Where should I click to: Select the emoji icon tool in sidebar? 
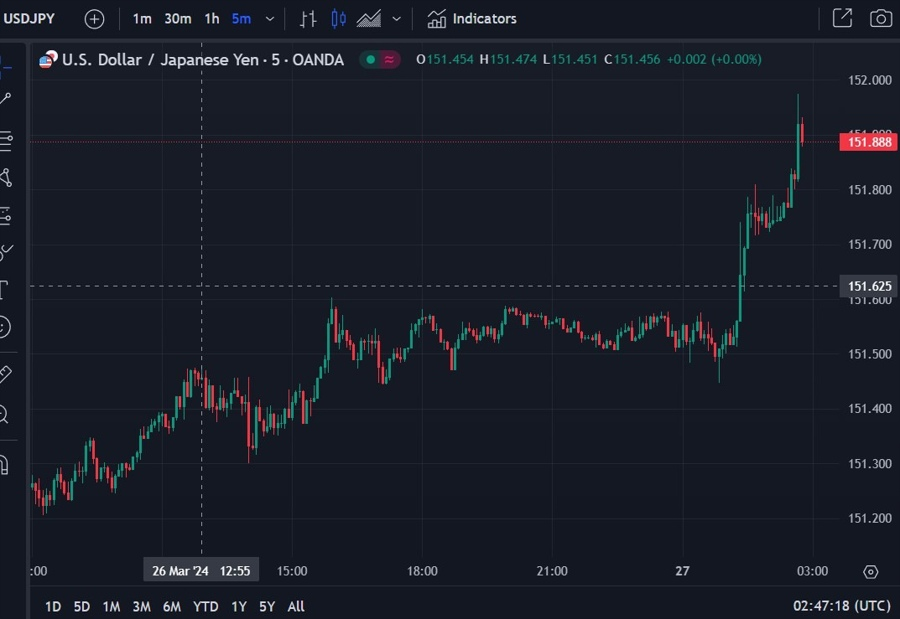[3, 327]
